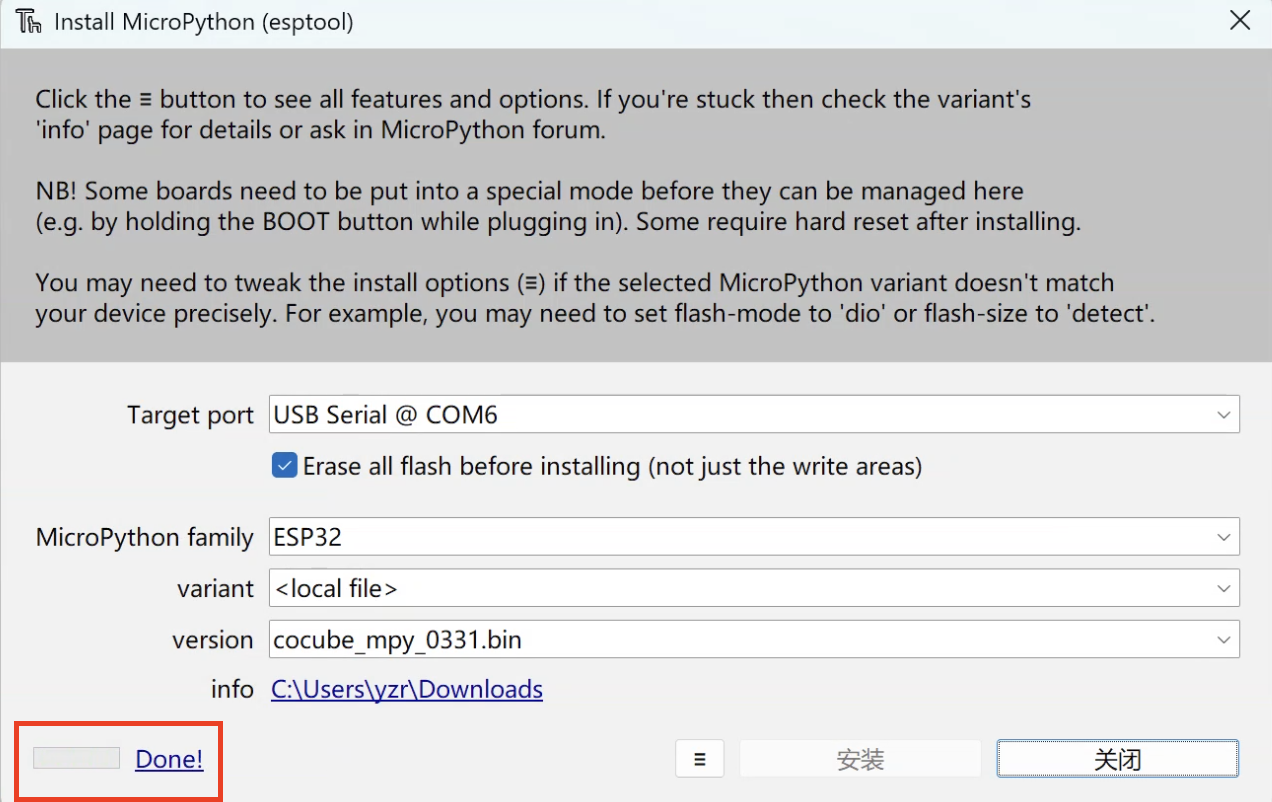Uncheck Erase all flash before installing

[285, 466]
